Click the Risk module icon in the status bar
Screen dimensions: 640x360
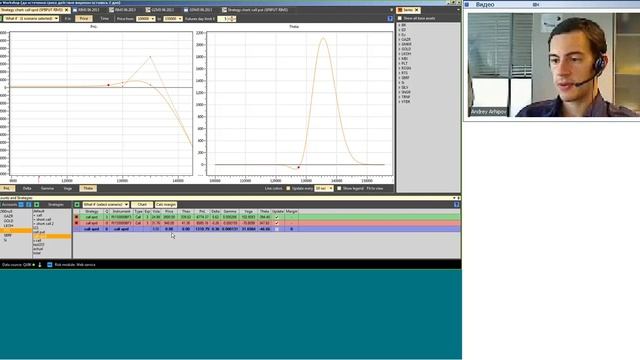(x=49, y=265)
